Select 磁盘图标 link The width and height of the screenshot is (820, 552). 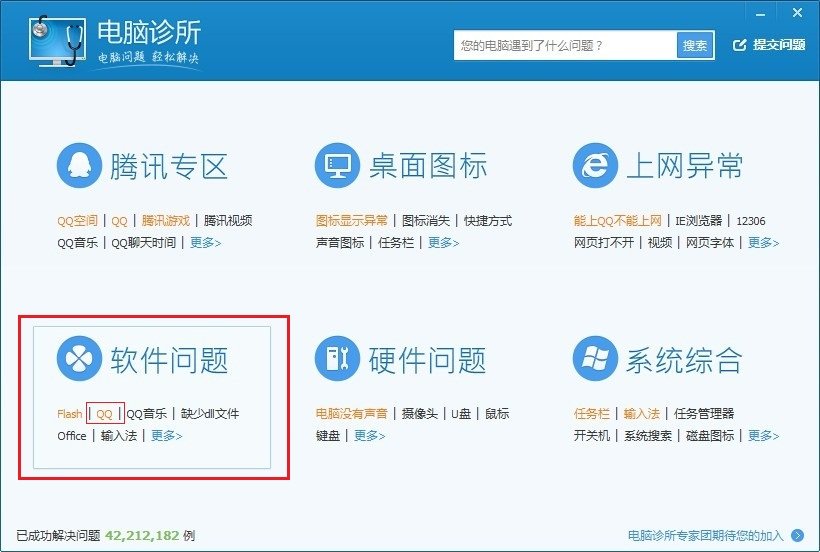click(x=710, y=435)
